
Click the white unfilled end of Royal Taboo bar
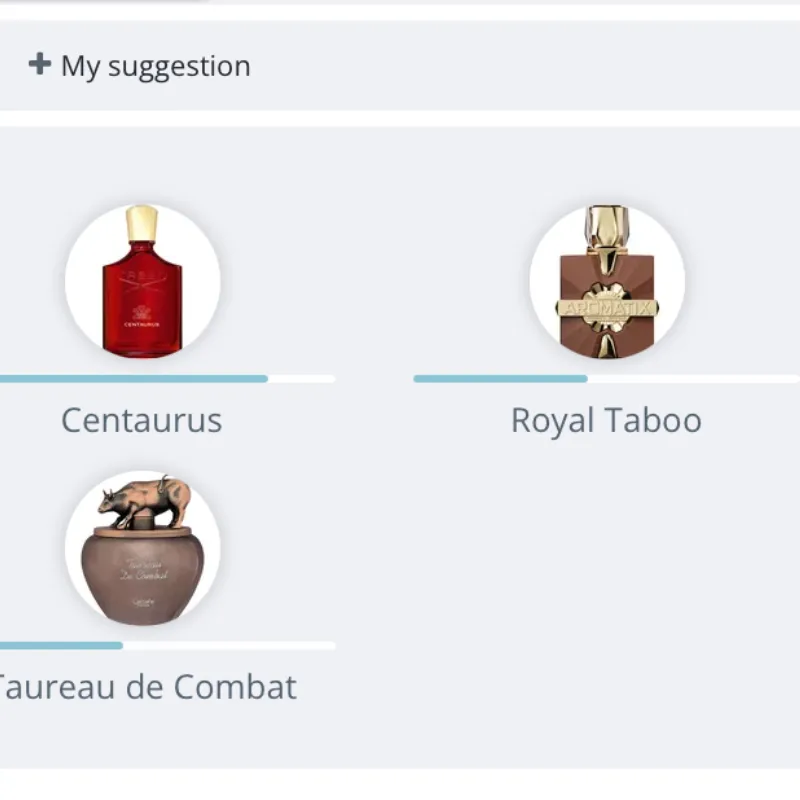(x=693, y=379)
